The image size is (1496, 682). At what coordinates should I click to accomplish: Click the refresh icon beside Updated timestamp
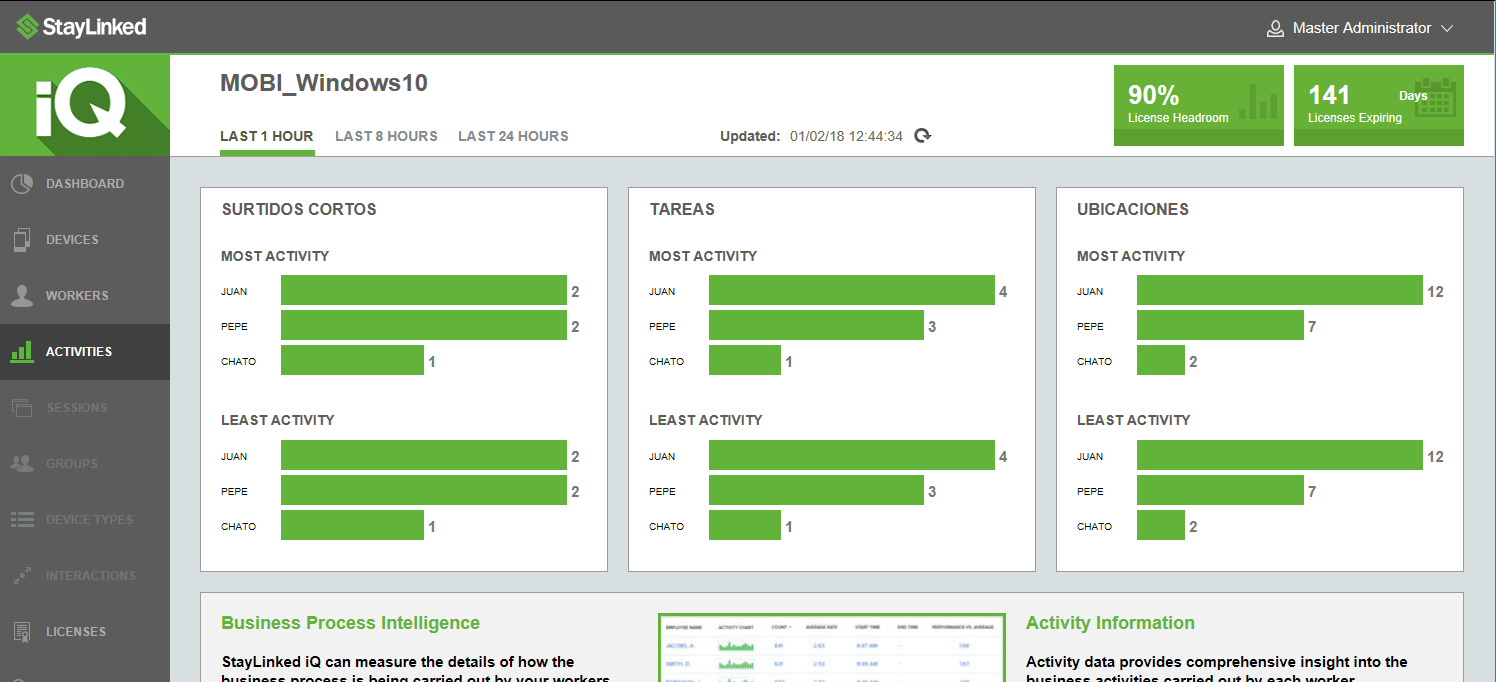point(923,136)
